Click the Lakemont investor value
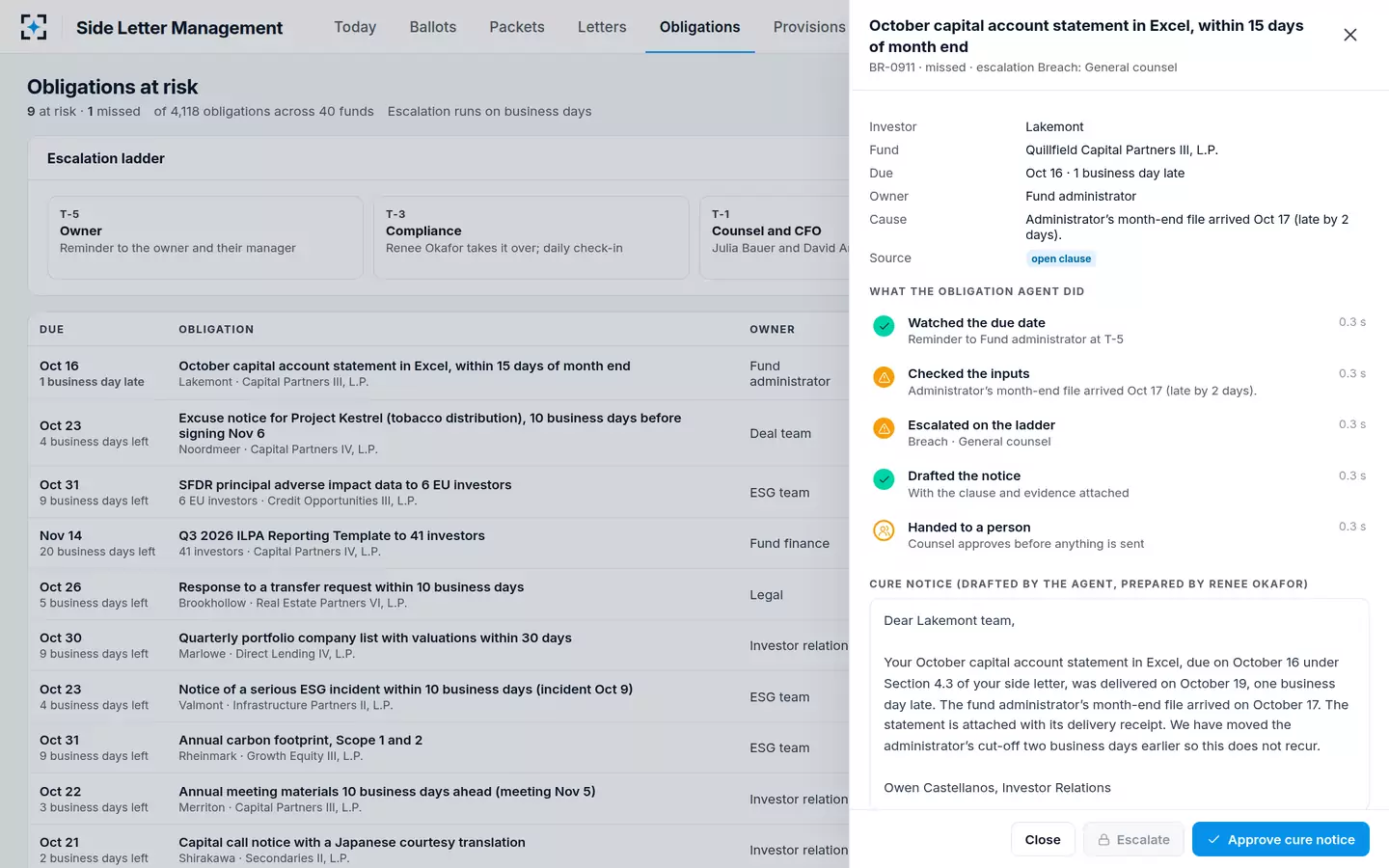Screen dimensions: 1389x868 coord(1054,127)
